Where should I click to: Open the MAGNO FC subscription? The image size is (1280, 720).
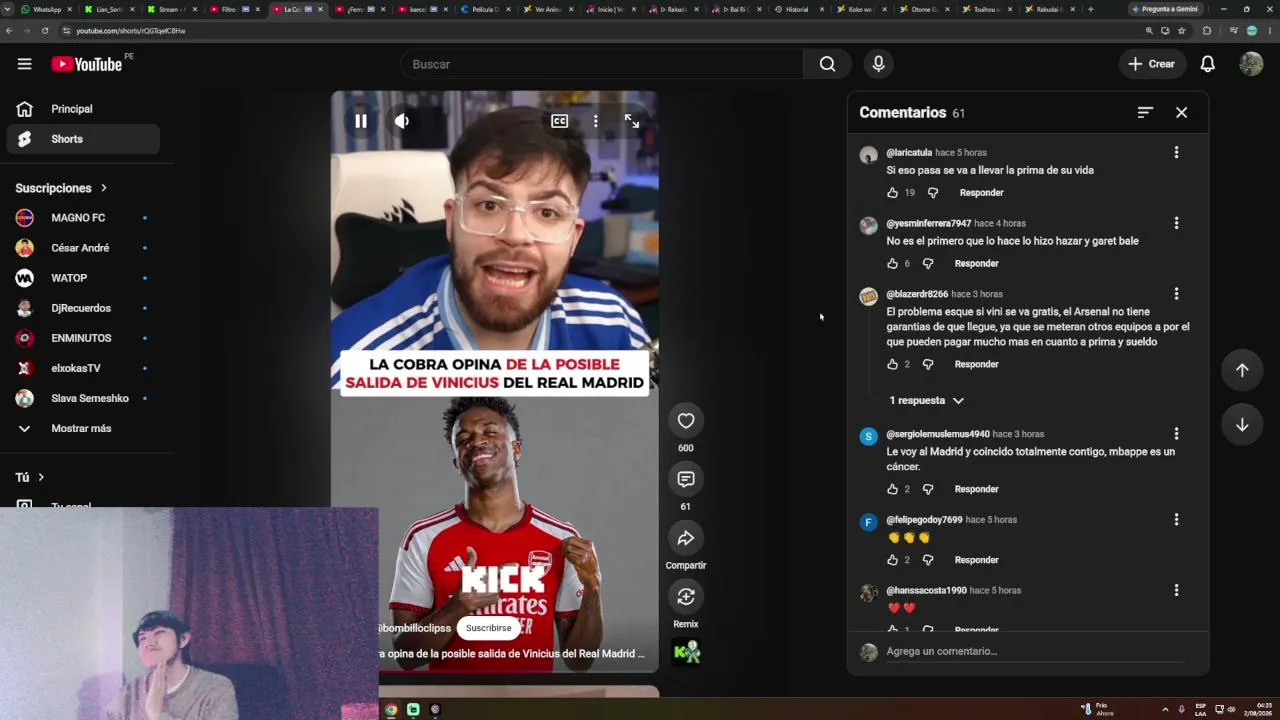point(83,218)
